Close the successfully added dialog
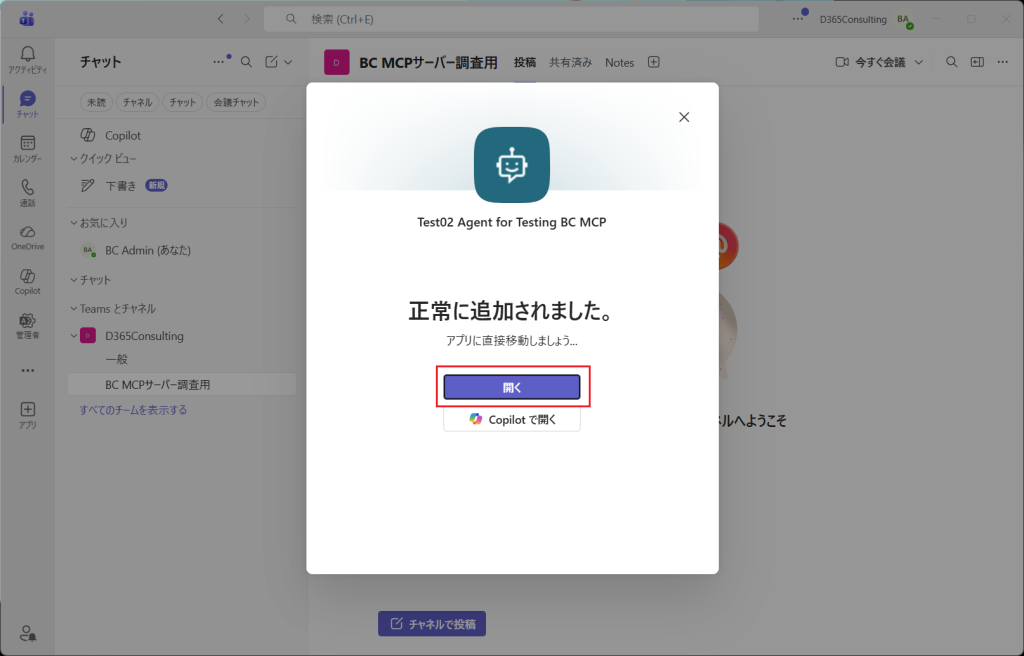1024x656 pixels. click(684, 117)
